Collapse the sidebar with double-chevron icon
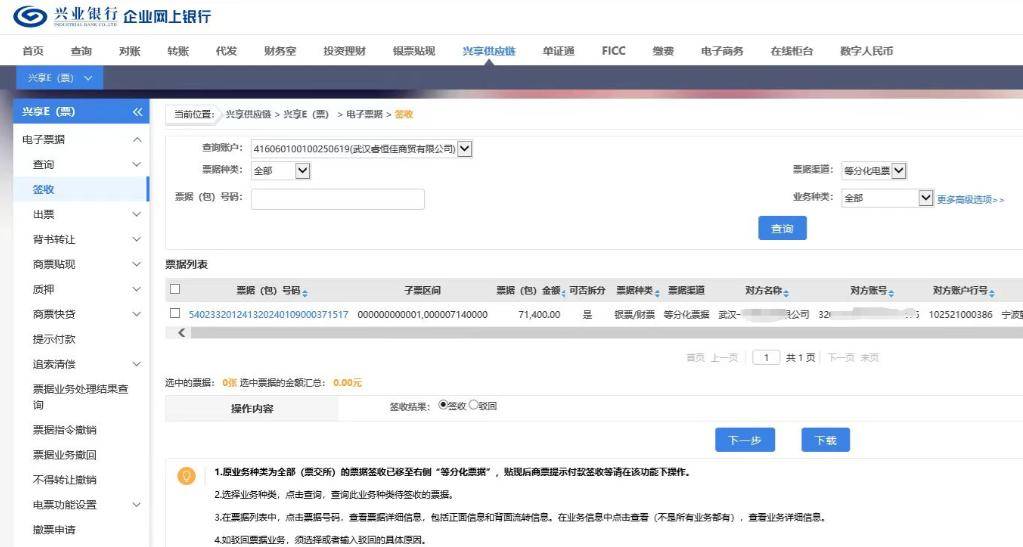This screenshot has height=547, width=1023. click(137, 112)
